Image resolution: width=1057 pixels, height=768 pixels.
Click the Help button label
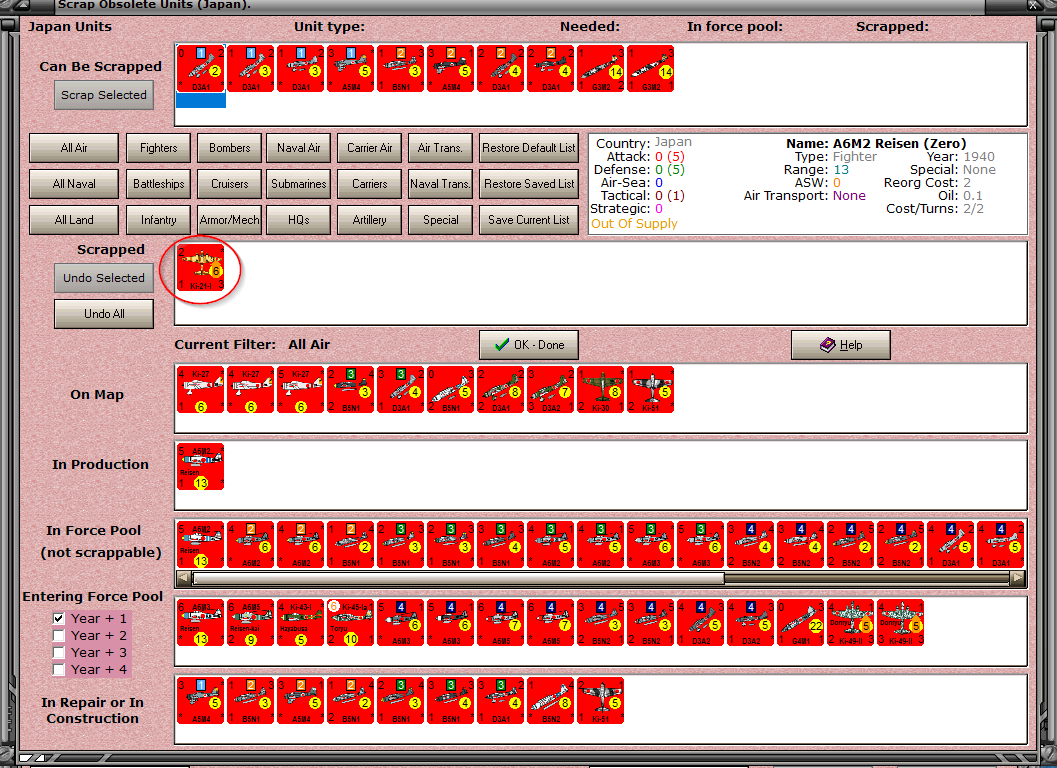tap(851, 345)
